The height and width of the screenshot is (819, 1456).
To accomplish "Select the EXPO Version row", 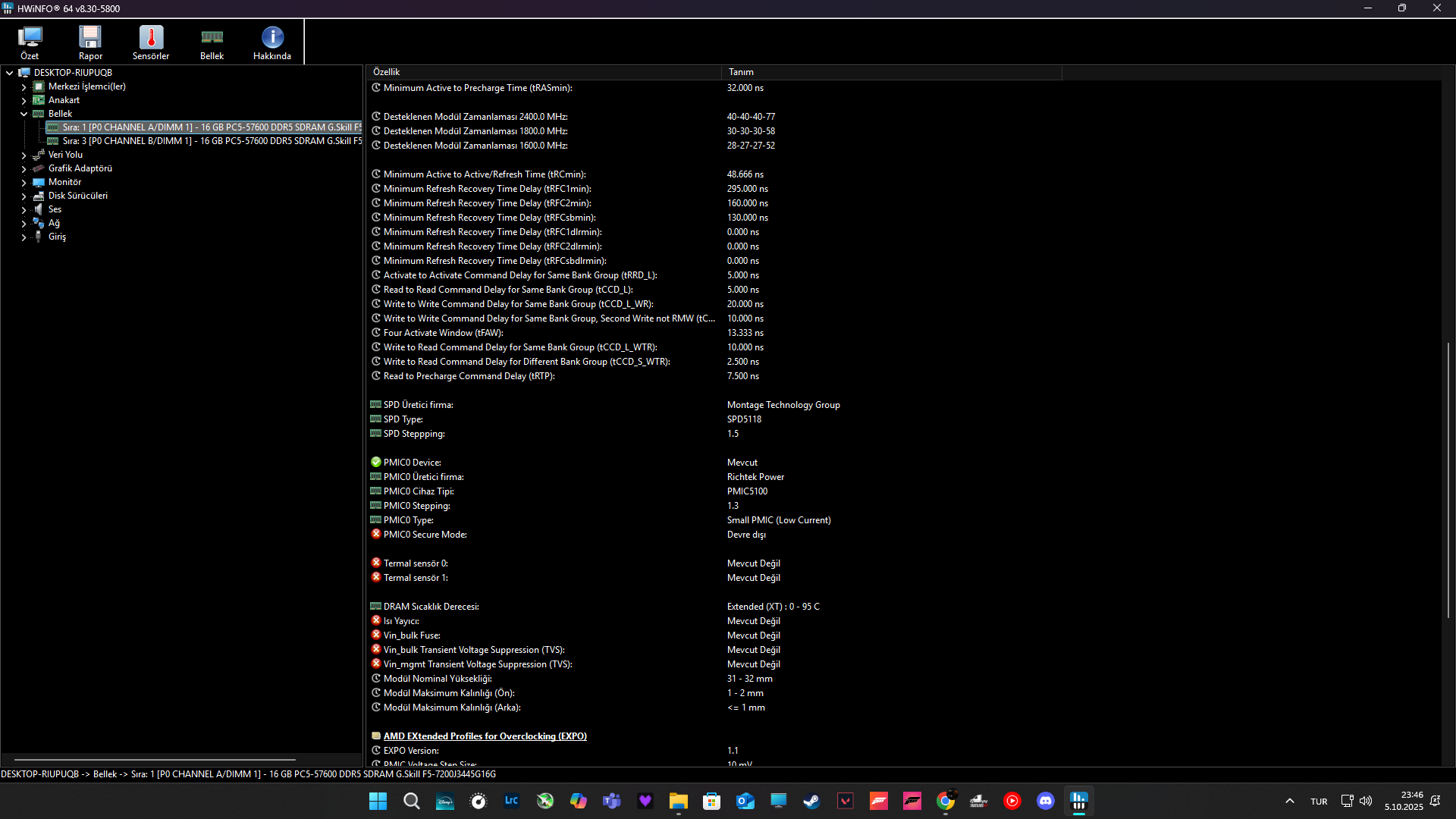I will pyautogui.click(x=904, y=751).
